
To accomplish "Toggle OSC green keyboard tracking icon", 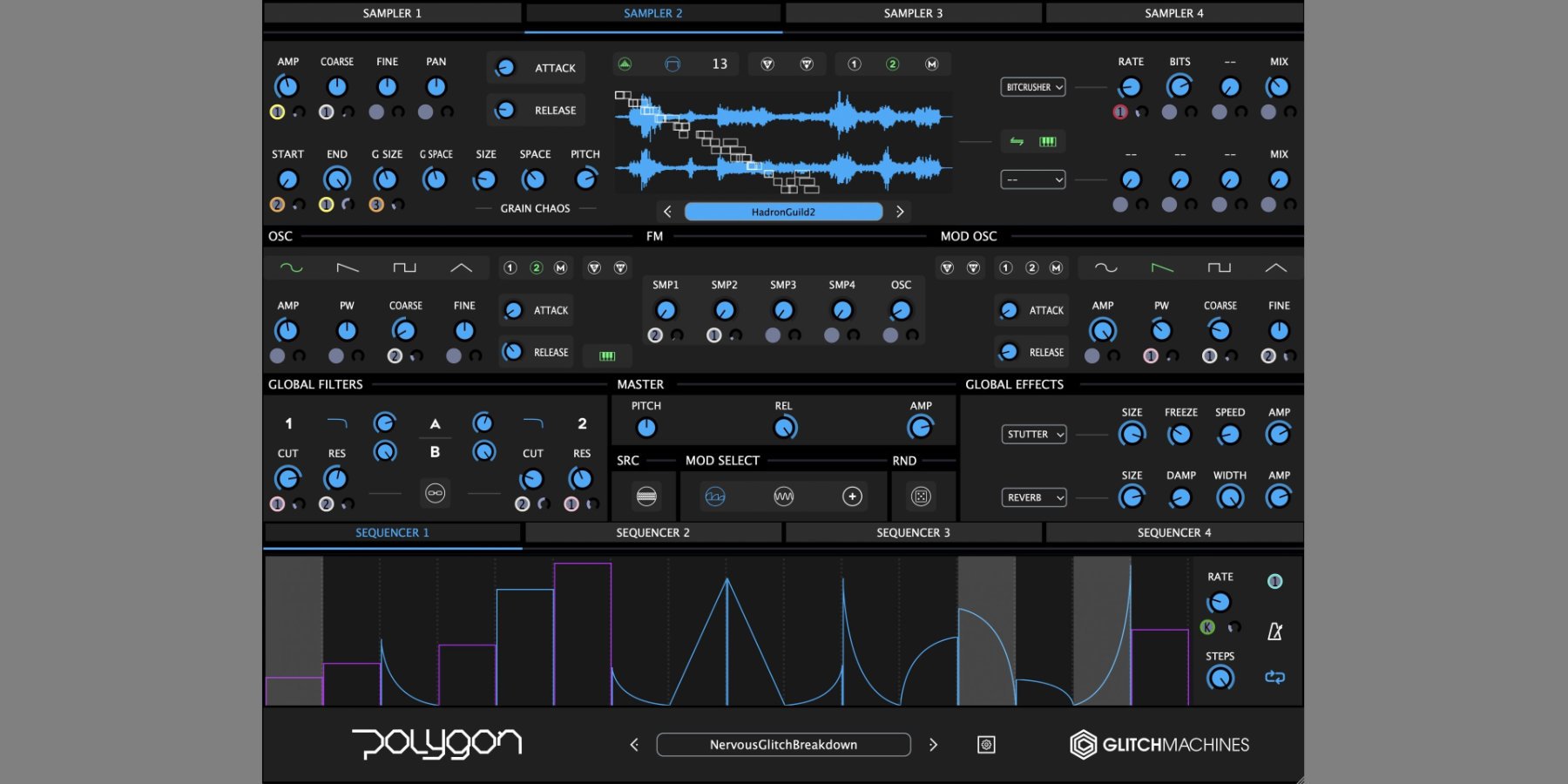I will [x=607, y=355].
